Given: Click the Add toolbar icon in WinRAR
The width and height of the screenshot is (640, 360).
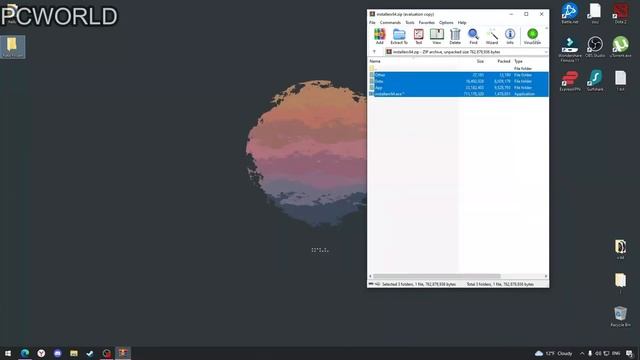Looking at the screenshot, I should click(380, 36).
